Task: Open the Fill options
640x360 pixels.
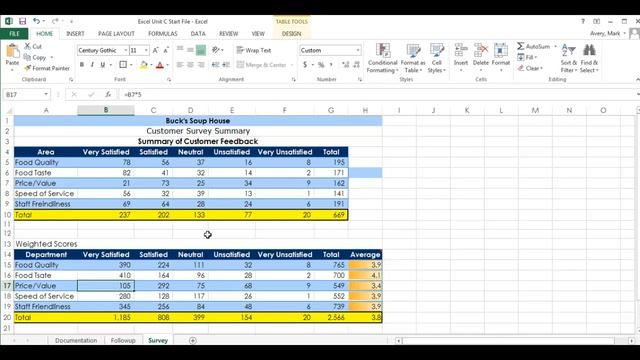Action: [x=527, y=58]
